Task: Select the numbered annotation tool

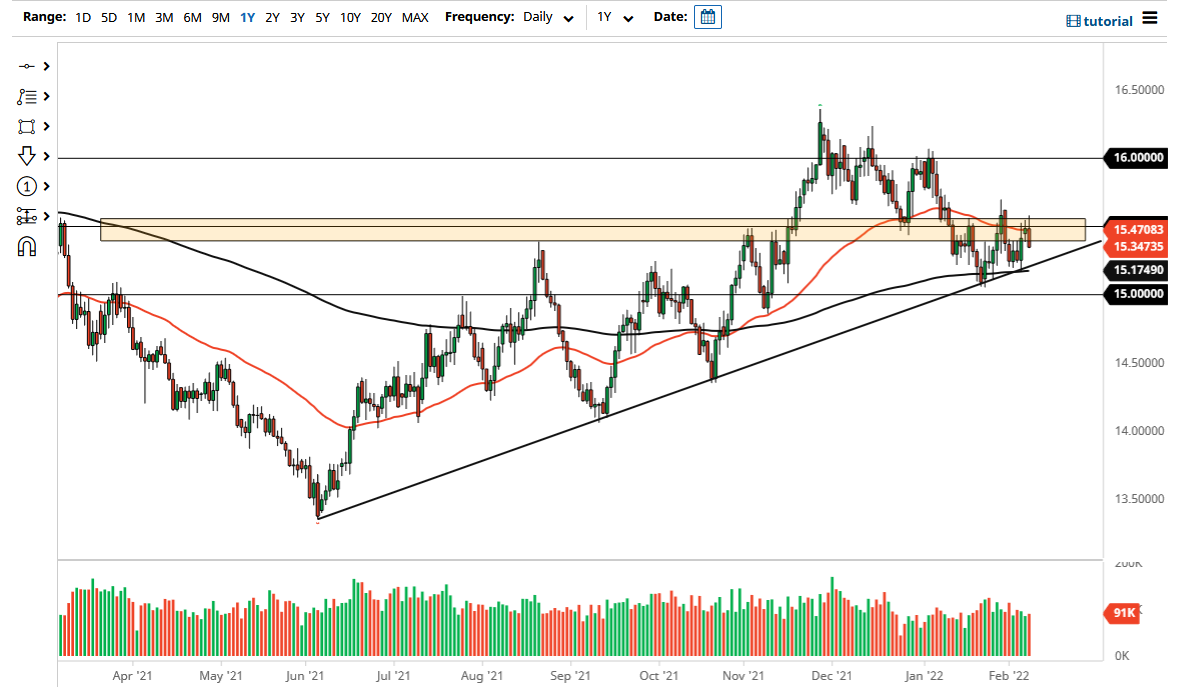Action: pos(26,186)
